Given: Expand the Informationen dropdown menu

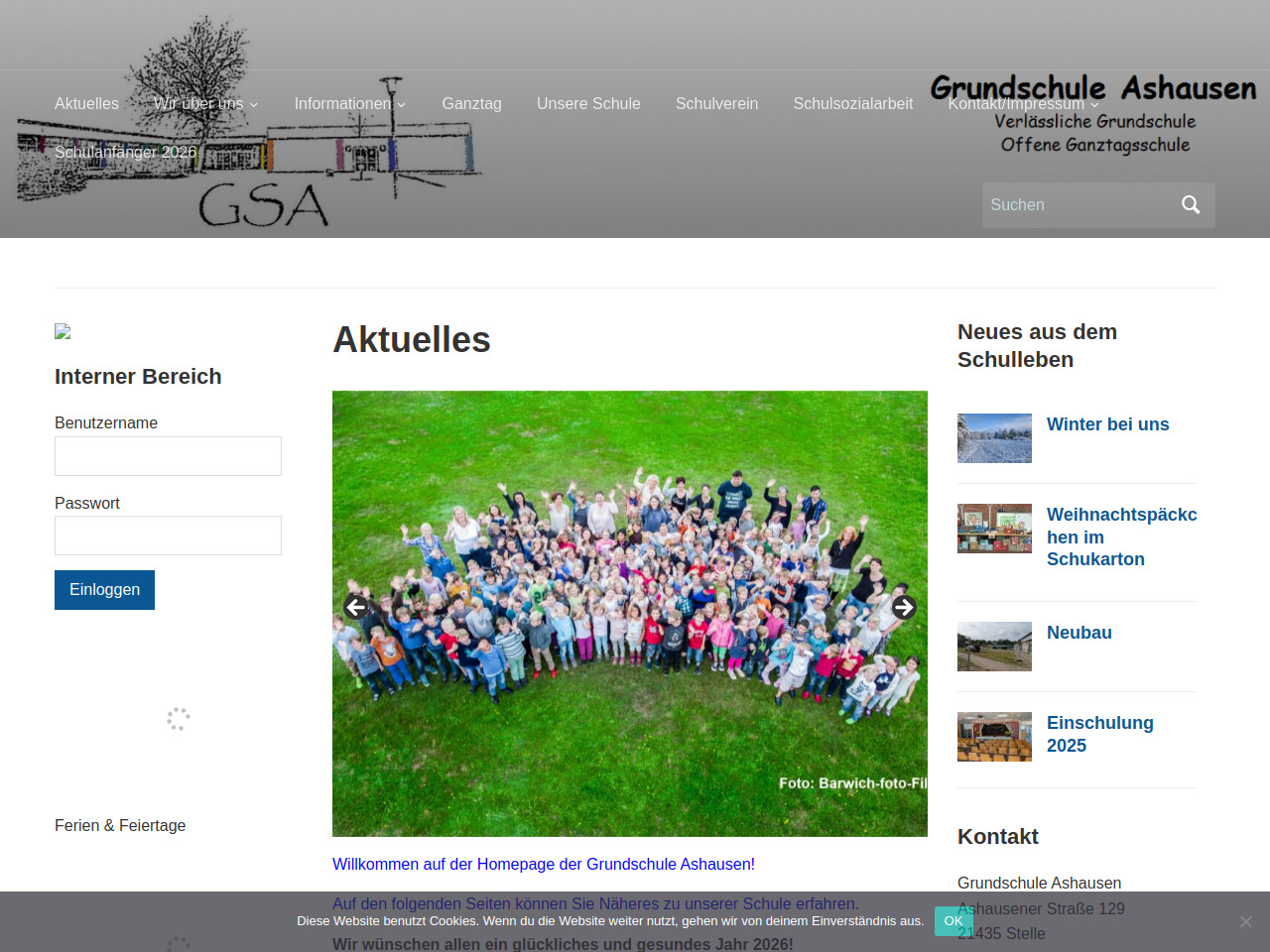Looking at the screenshot, I should [x=349, y=104].
